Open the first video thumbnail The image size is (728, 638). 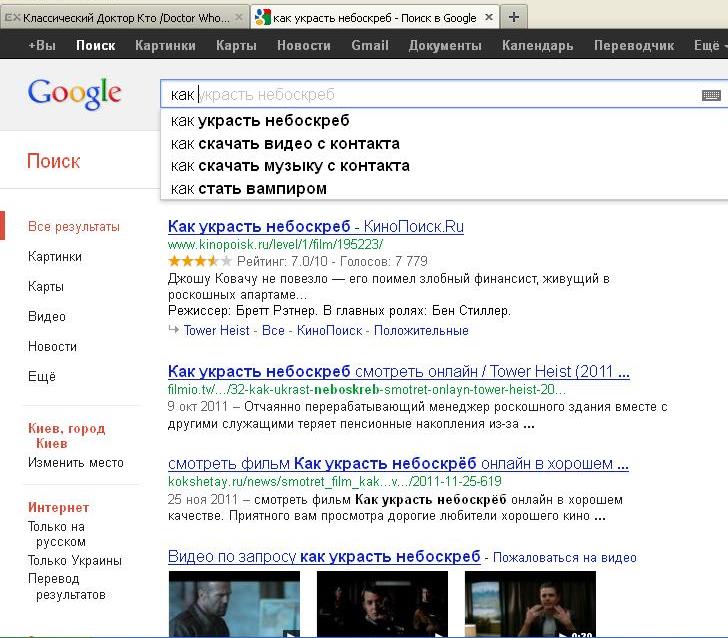[234, 603]
